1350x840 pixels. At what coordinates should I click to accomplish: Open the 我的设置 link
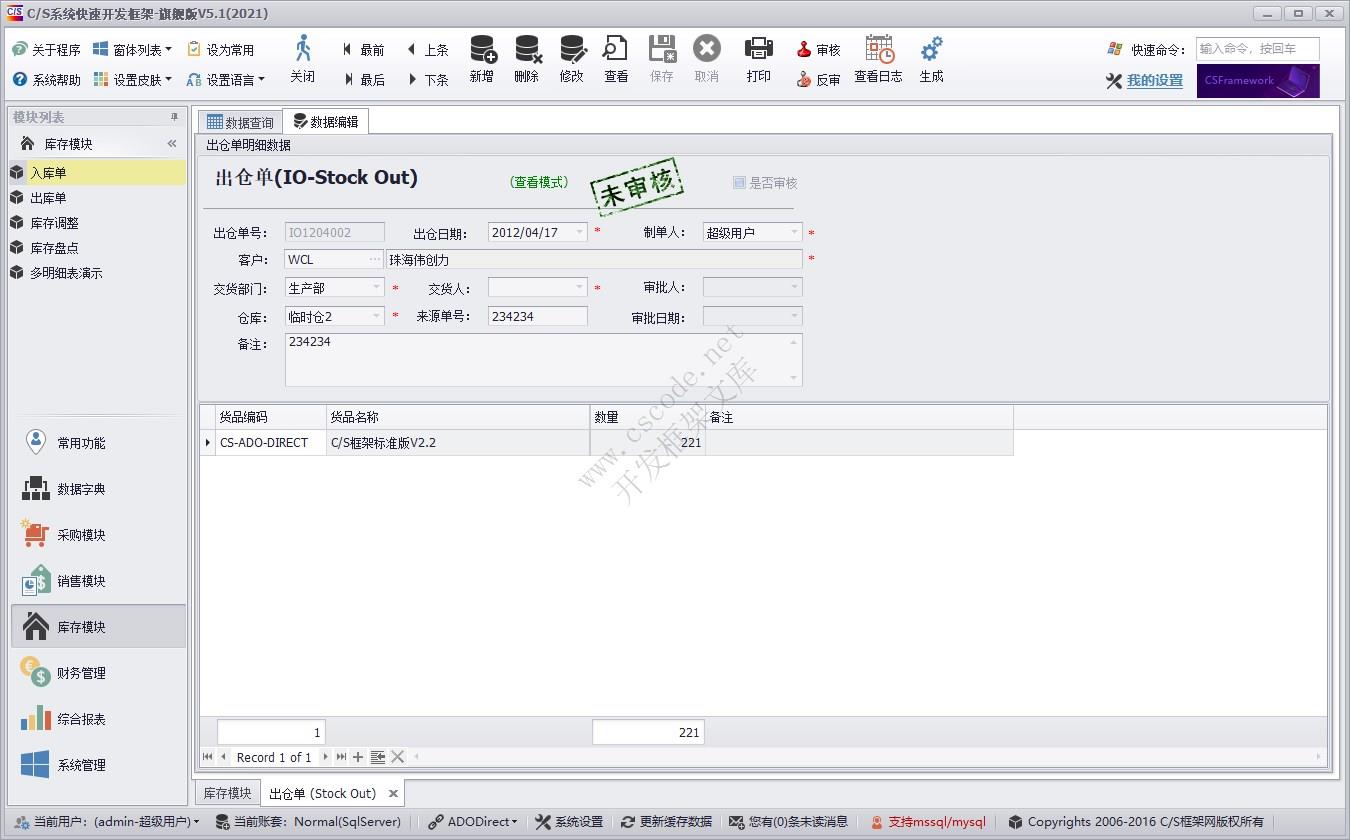click(x=1154, y=81)
